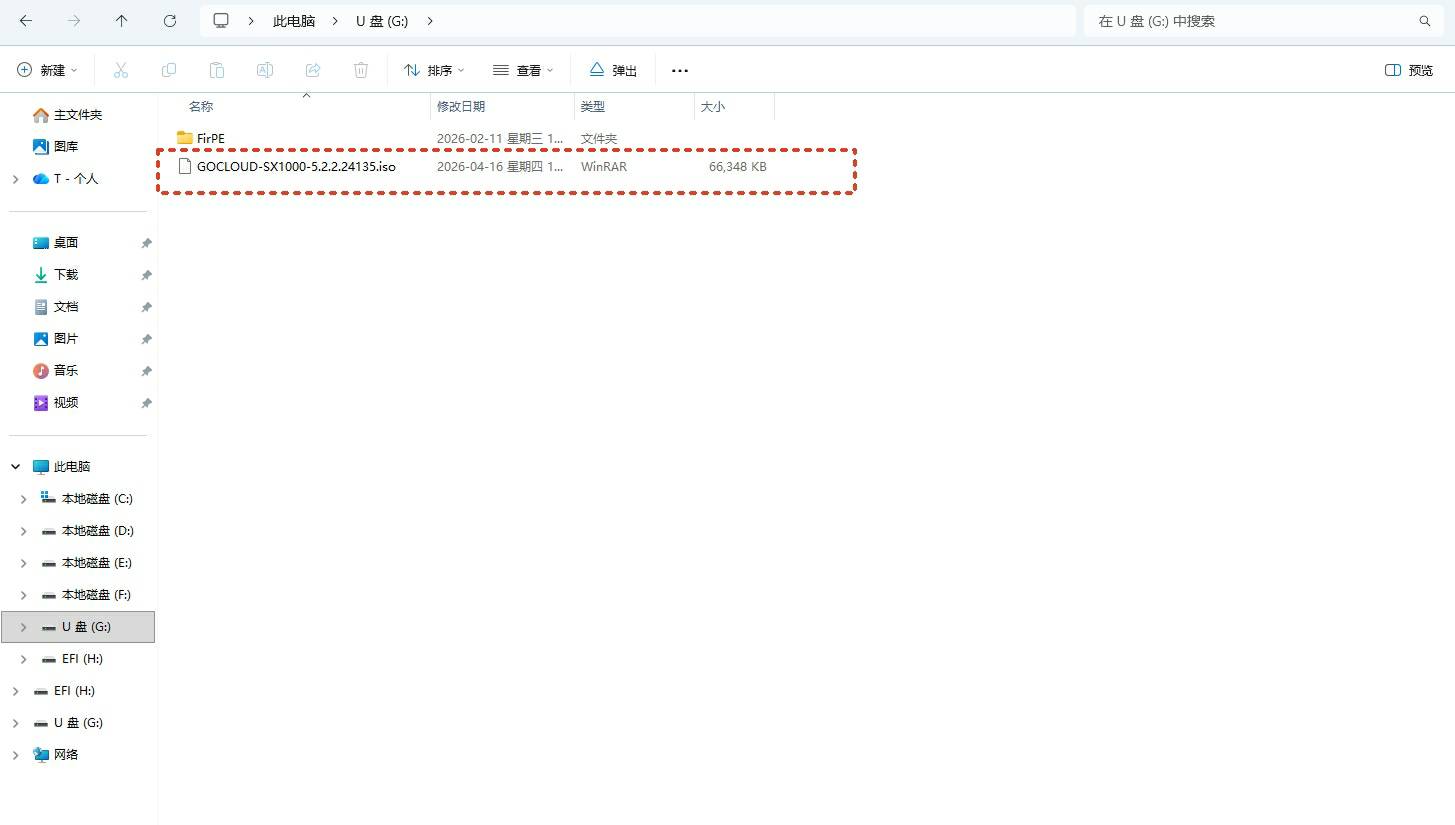Viewport: 1455px width, 825px height.
Task: Click the search magnifier icon
Action: click(1425, 21)
